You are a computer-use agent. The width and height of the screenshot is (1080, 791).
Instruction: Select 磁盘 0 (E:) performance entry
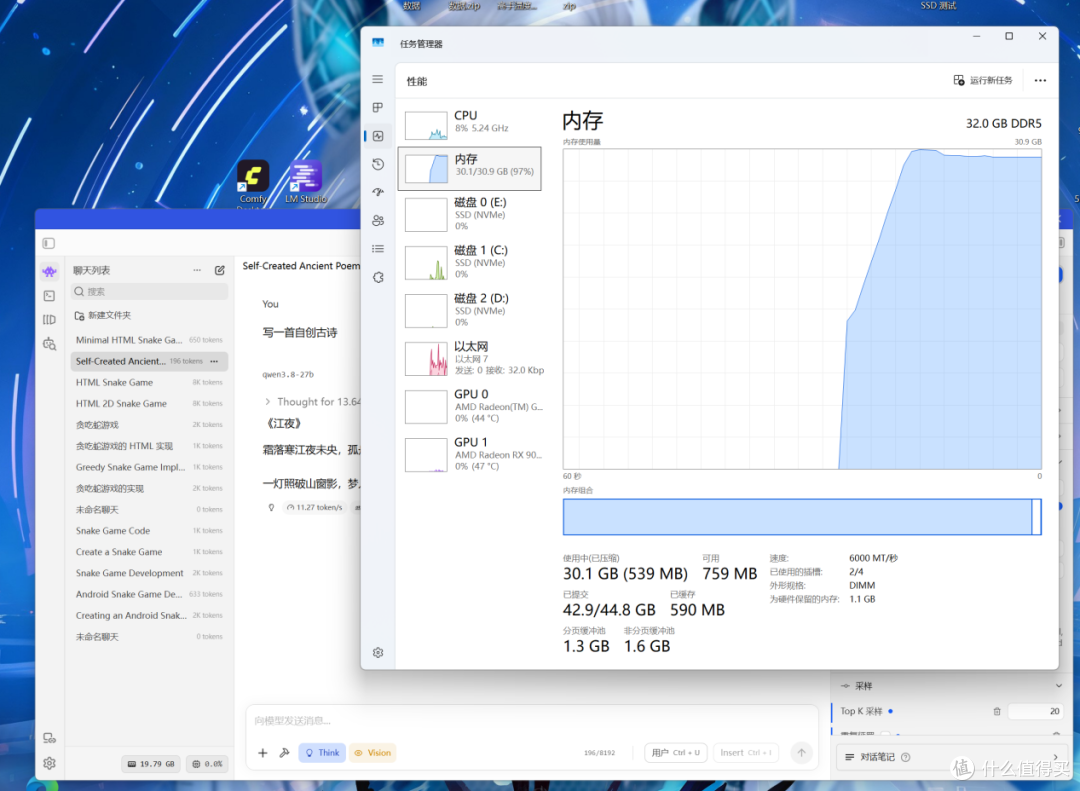[470, 214]
